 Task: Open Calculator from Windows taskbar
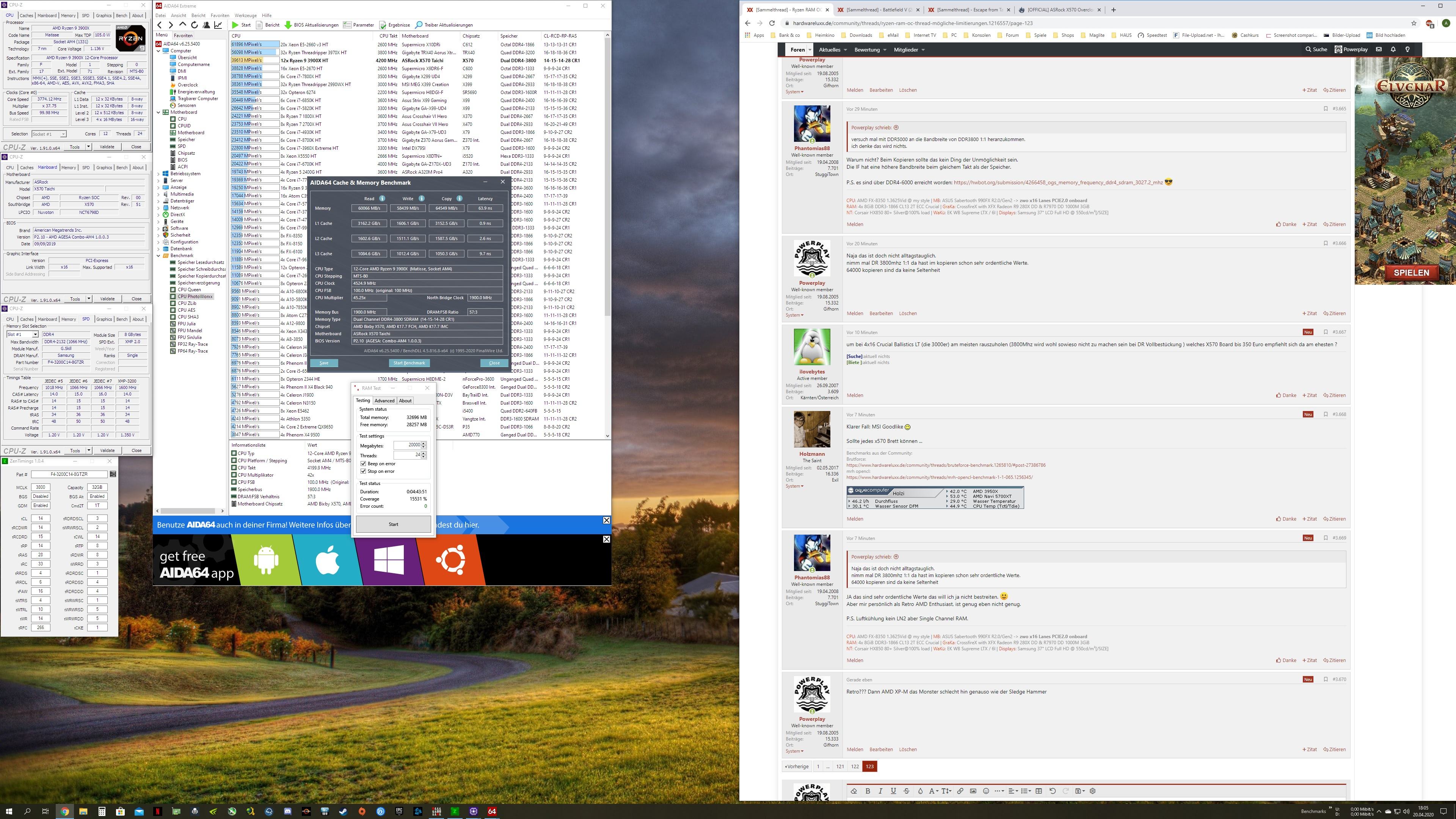(x=102, y=811)
